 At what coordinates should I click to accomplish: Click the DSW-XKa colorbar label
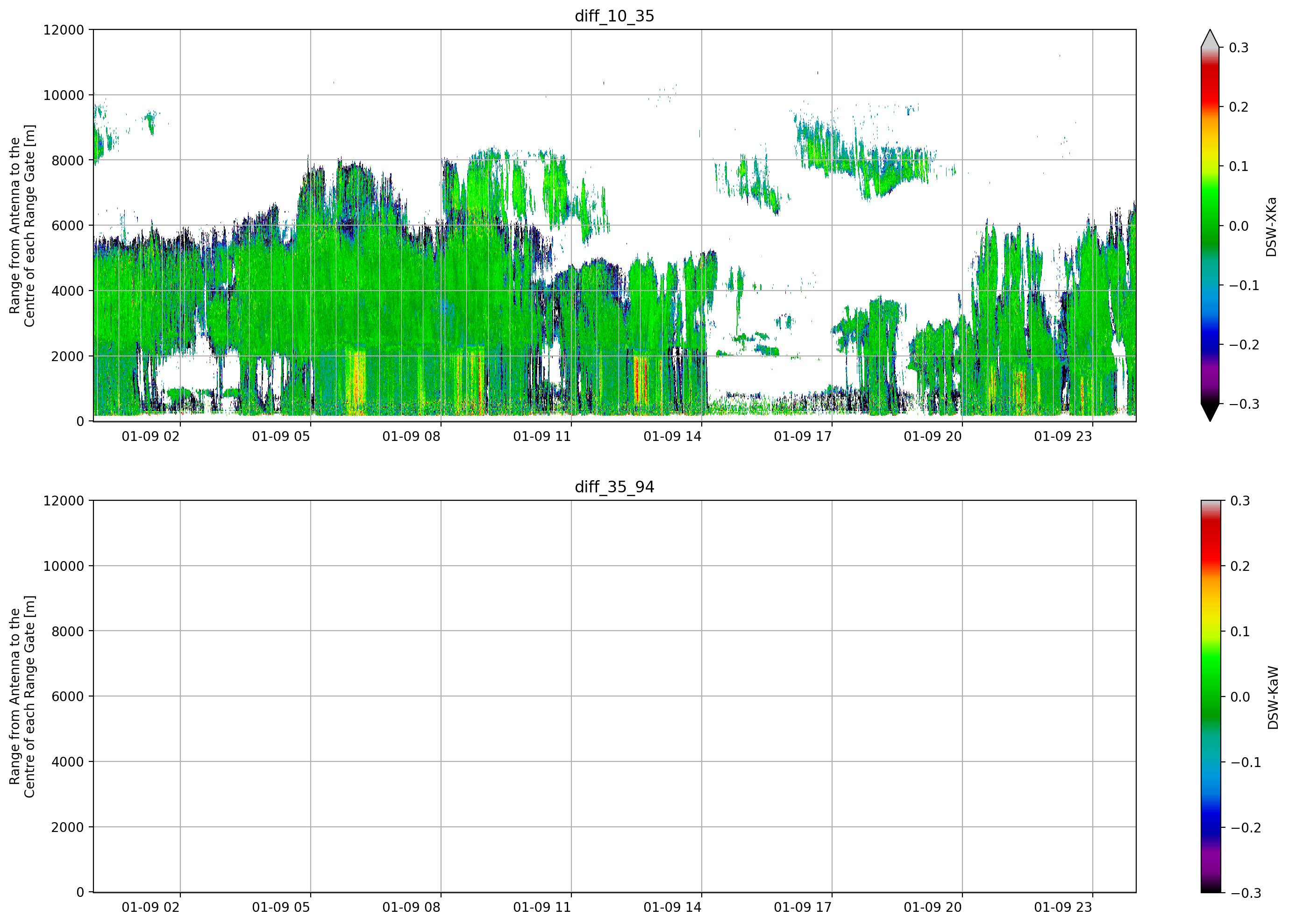(1271, 227)
